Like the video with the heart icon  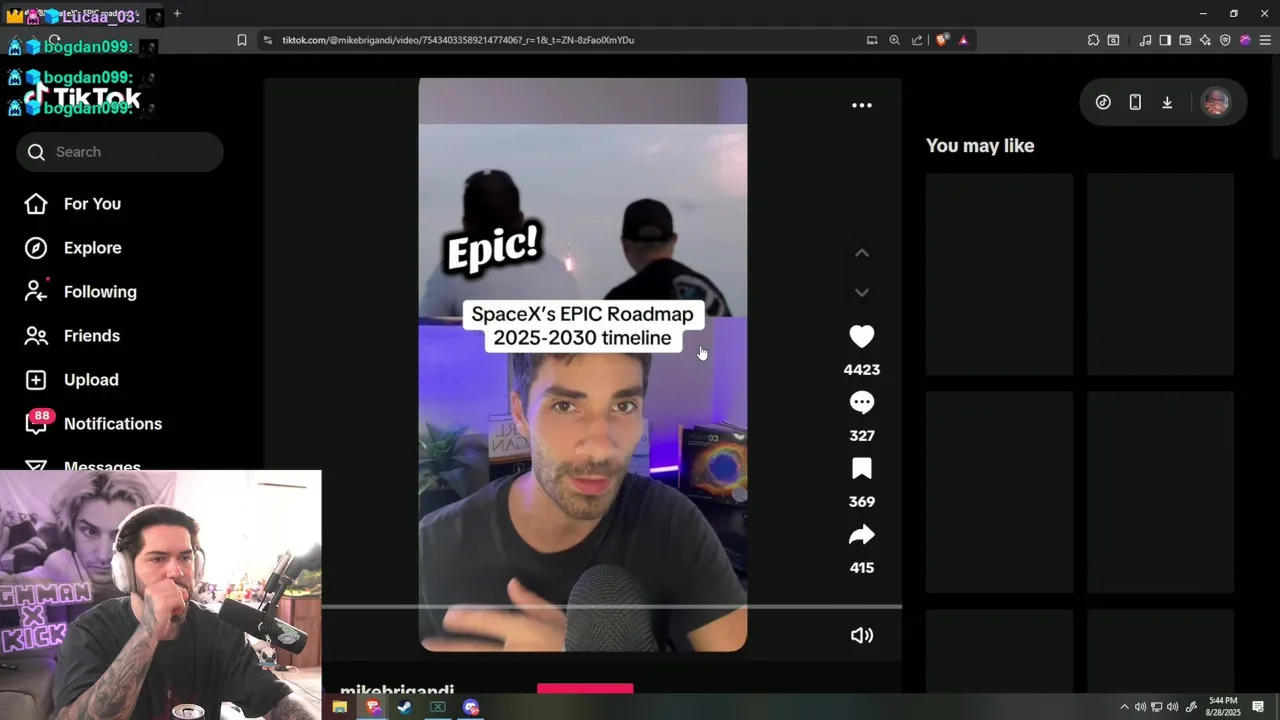pos(861,337)
